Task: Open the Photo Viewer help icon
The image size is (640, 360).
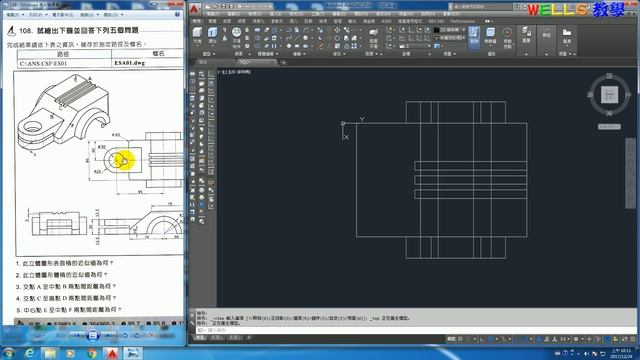Action: click(178, 14)
